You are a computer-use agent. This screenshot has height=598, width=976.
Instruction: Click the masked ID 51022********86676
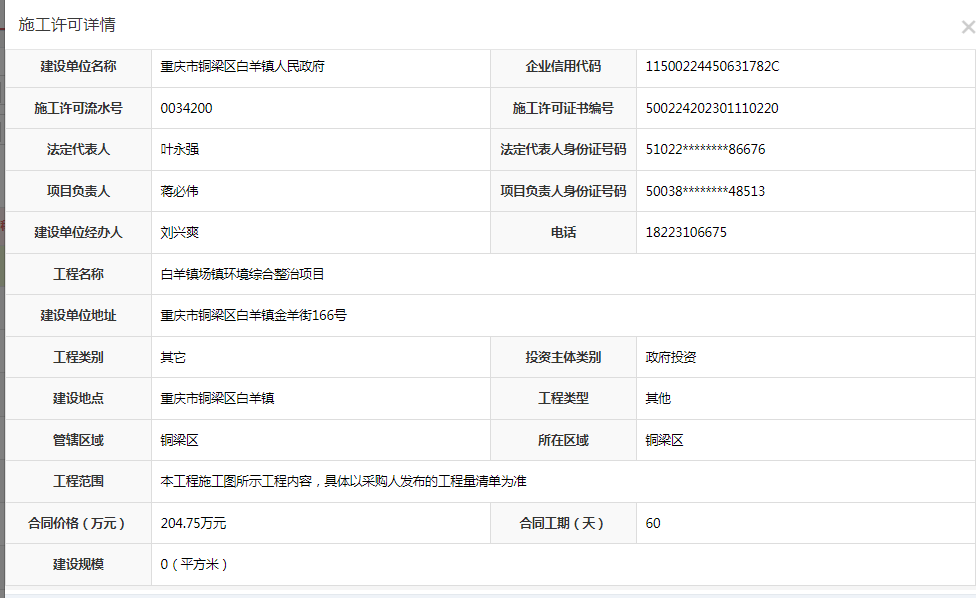click(705, 150)
